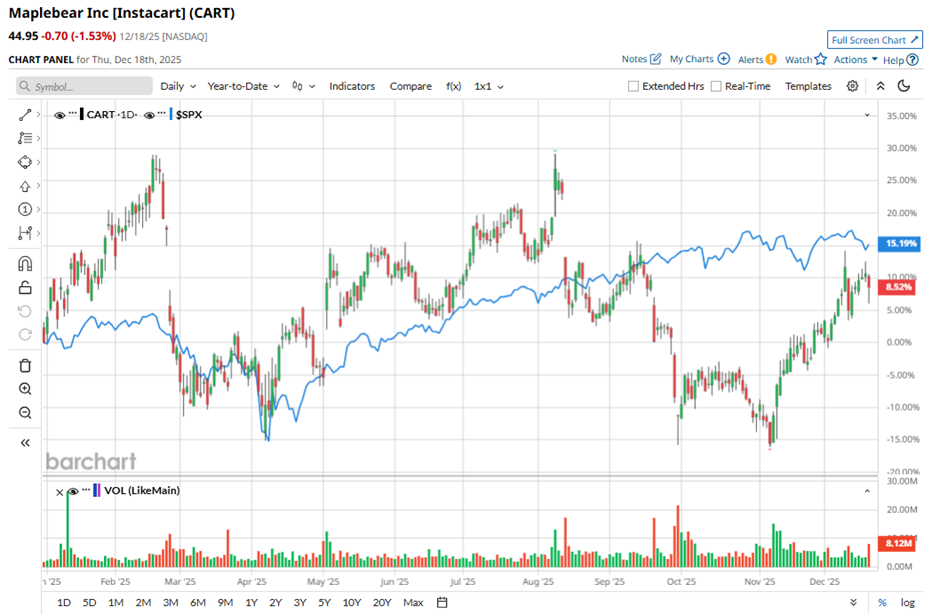
Task: Collapse the header using the double-up arrows
Action: [x=881, y=86]
